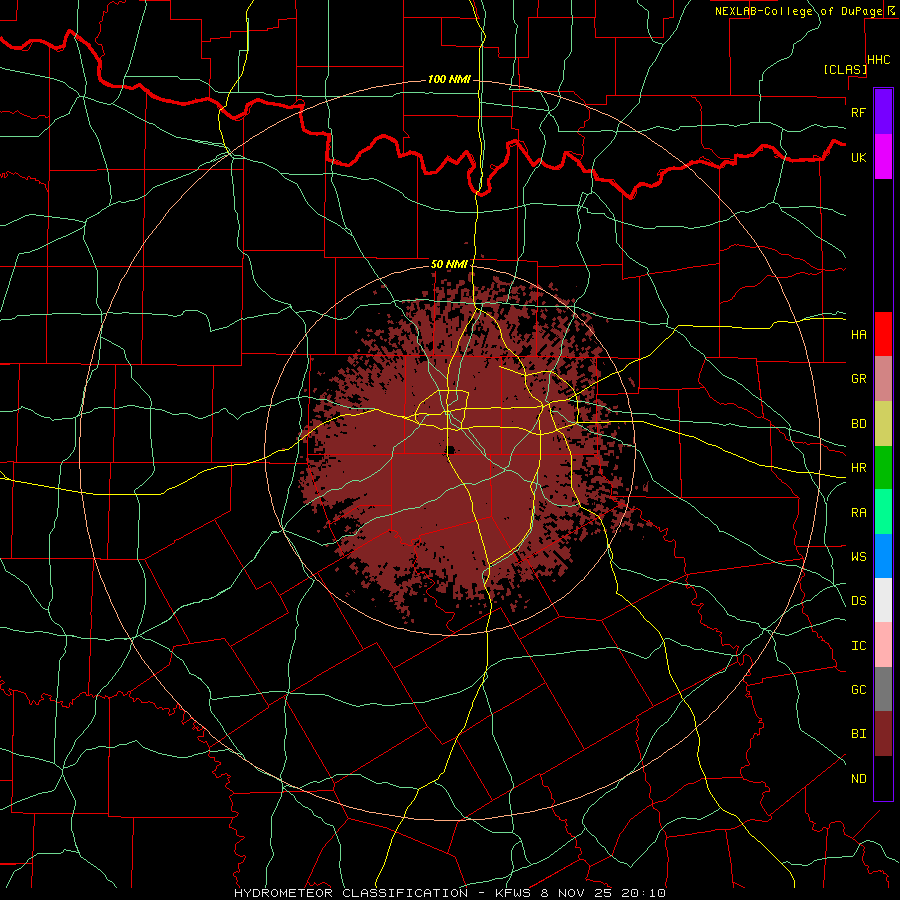This screenshot has height=900, width=900.
Task: Click the '50 NMI' range ring label
Action: [x=449, y=264]
